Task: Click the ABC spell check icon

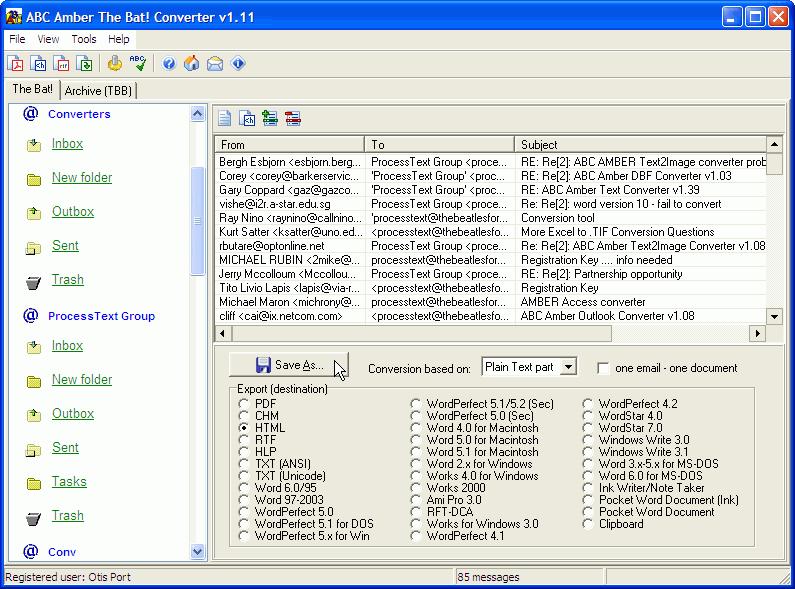Action: pos(137,63)
